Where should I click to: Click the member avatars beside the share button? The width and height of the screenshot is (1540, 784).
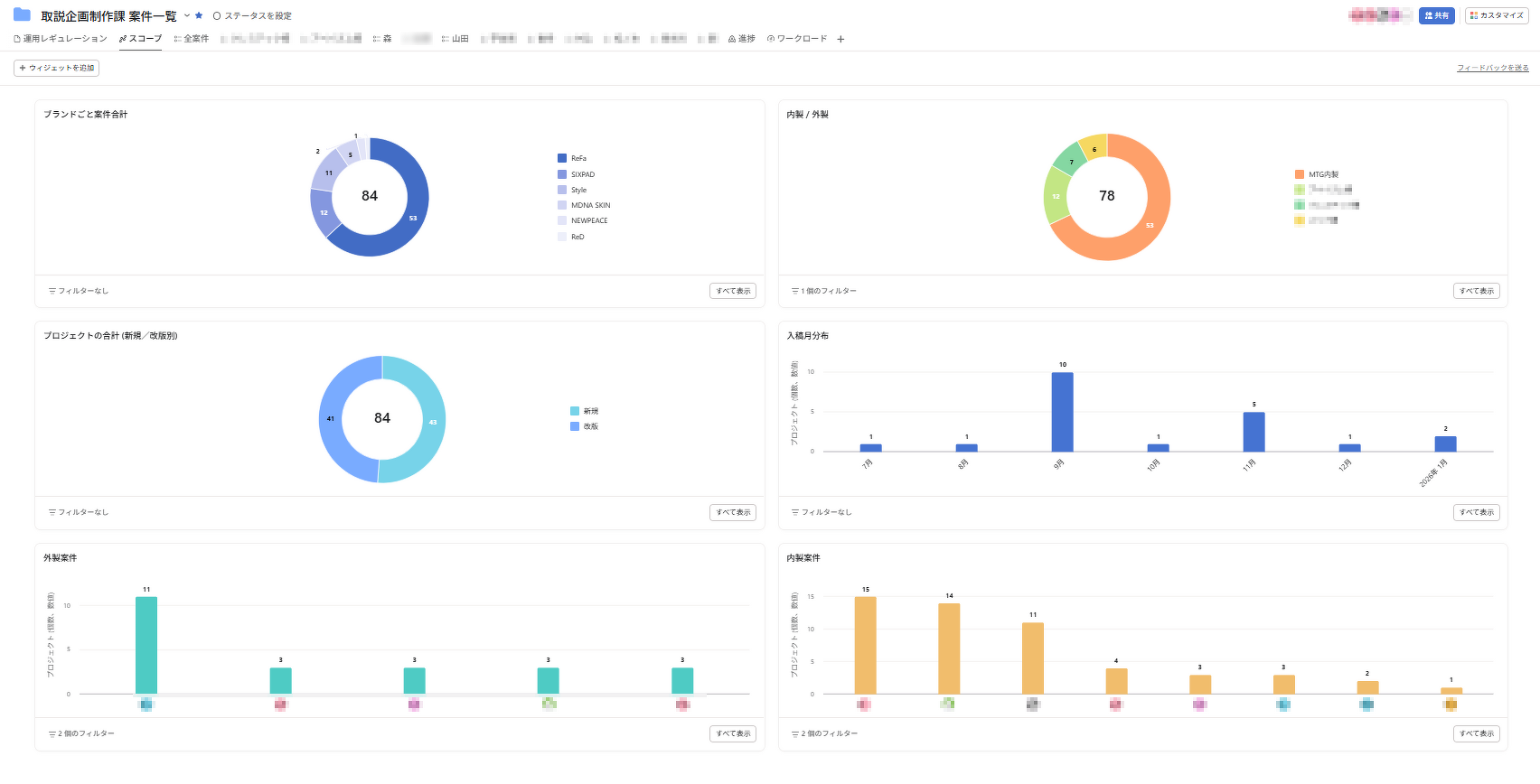tap(1379, 15)
